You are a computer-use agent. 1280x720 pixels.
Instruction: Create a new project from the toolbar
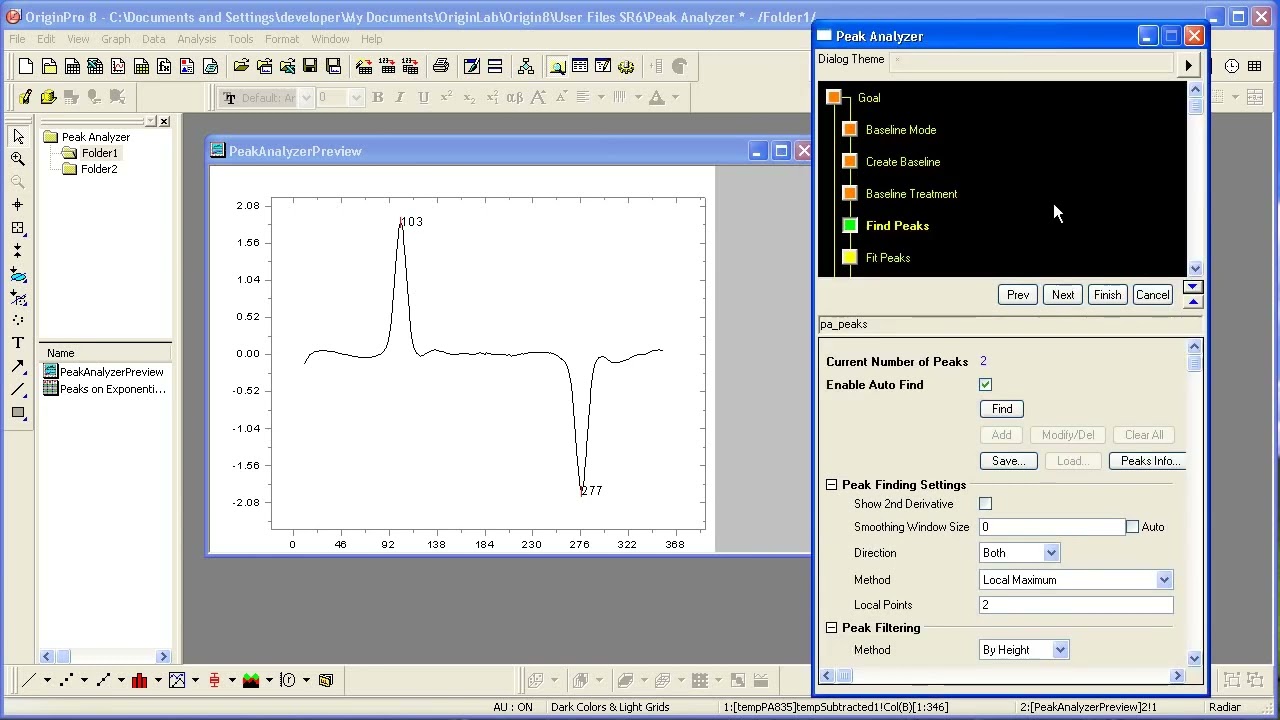(26, 67)
